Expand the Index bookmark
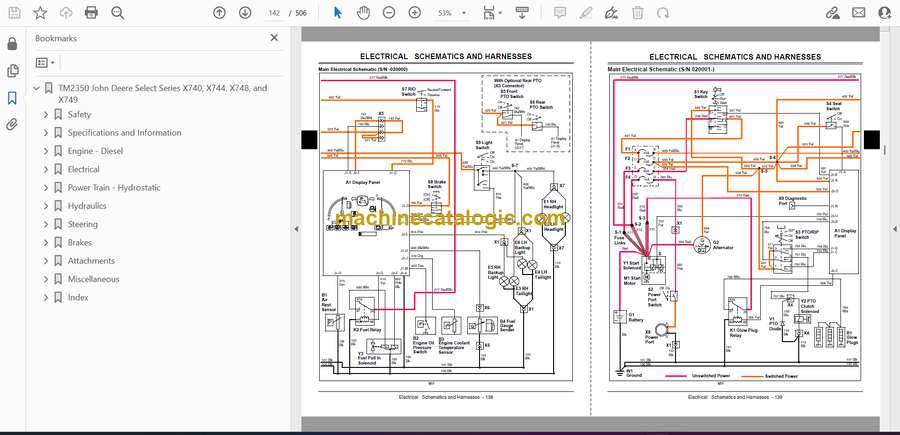Viewport: 900px width, 435px height. coord(46,297)
